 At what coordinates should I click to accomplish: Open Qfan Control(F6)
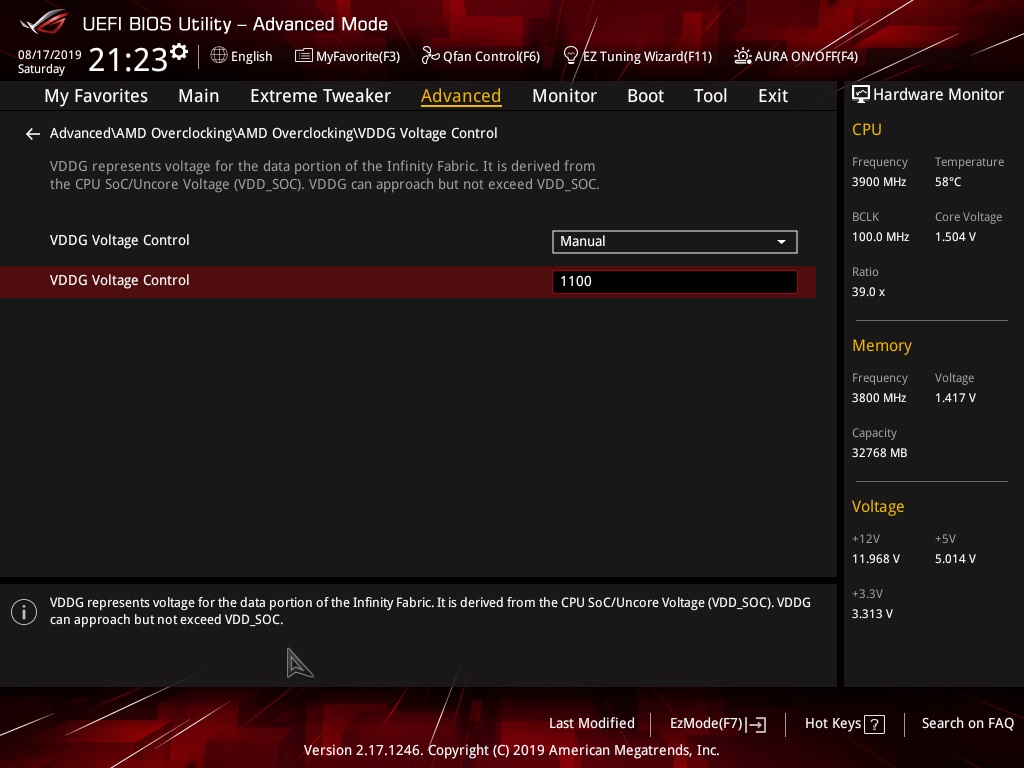(481, 56)
